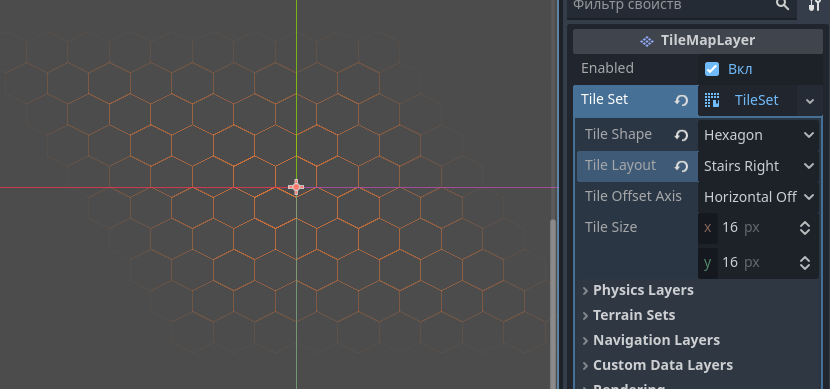Revert the Tile Set property
Viewport: 830px width, 389px height.
tap(681, 100)
